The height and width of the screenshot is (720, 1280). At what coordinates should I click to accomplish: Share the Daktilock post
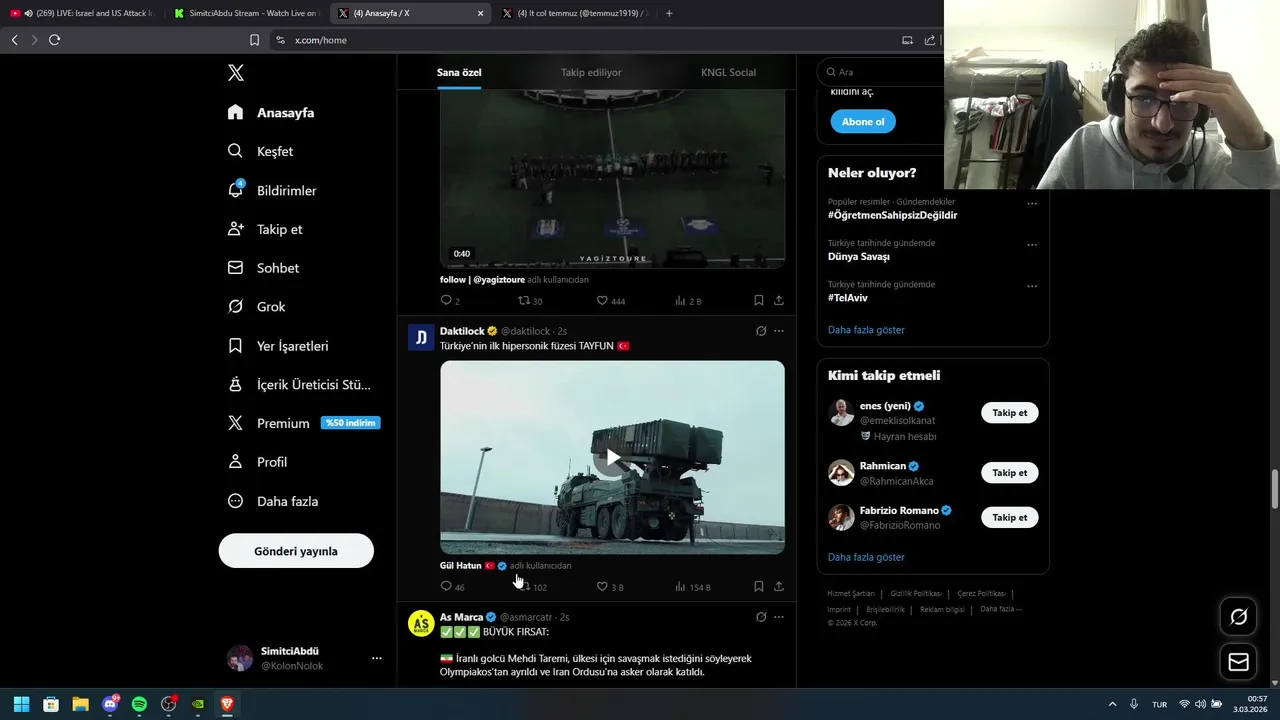pyautogui.click(x=778, y=587)
